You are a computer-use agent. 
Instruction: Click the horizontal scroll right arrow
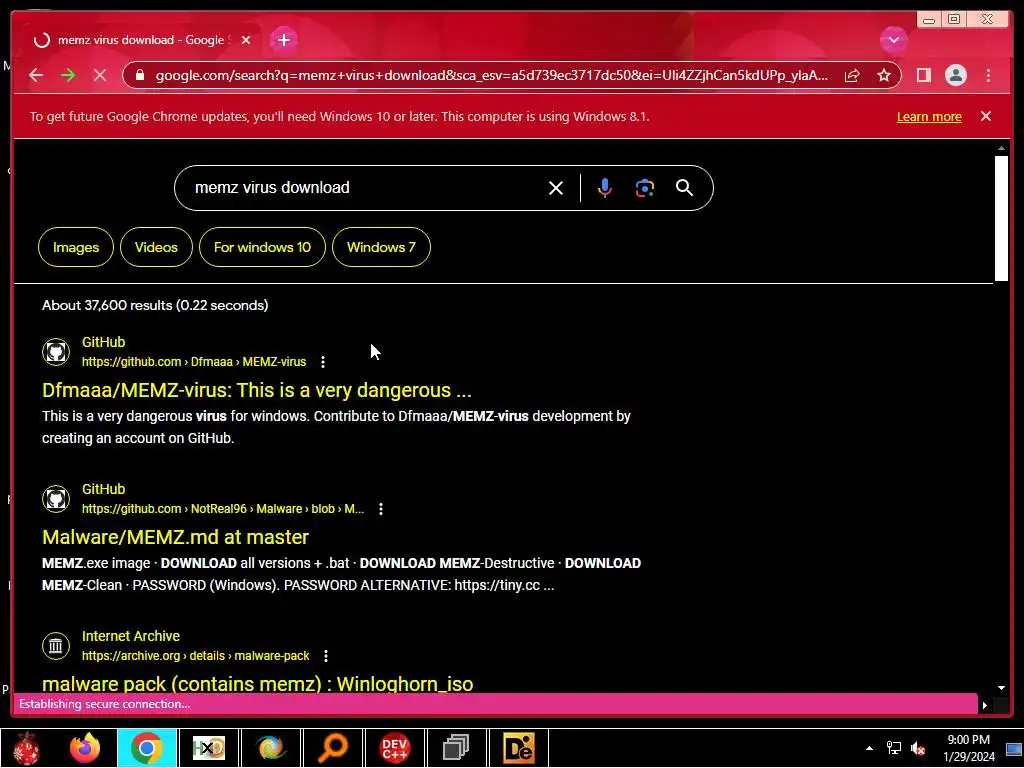tap(985, 705)
